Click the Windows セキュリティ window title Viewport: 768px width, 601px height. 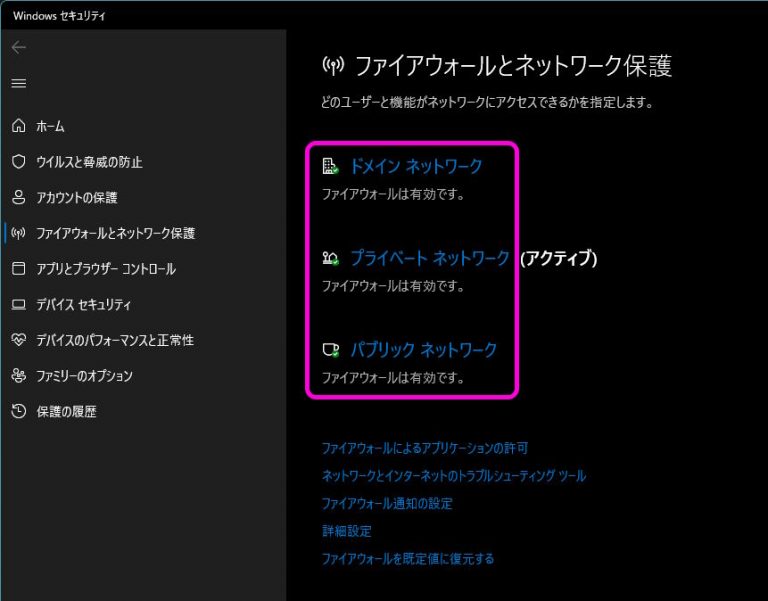(x=59, y=16)
